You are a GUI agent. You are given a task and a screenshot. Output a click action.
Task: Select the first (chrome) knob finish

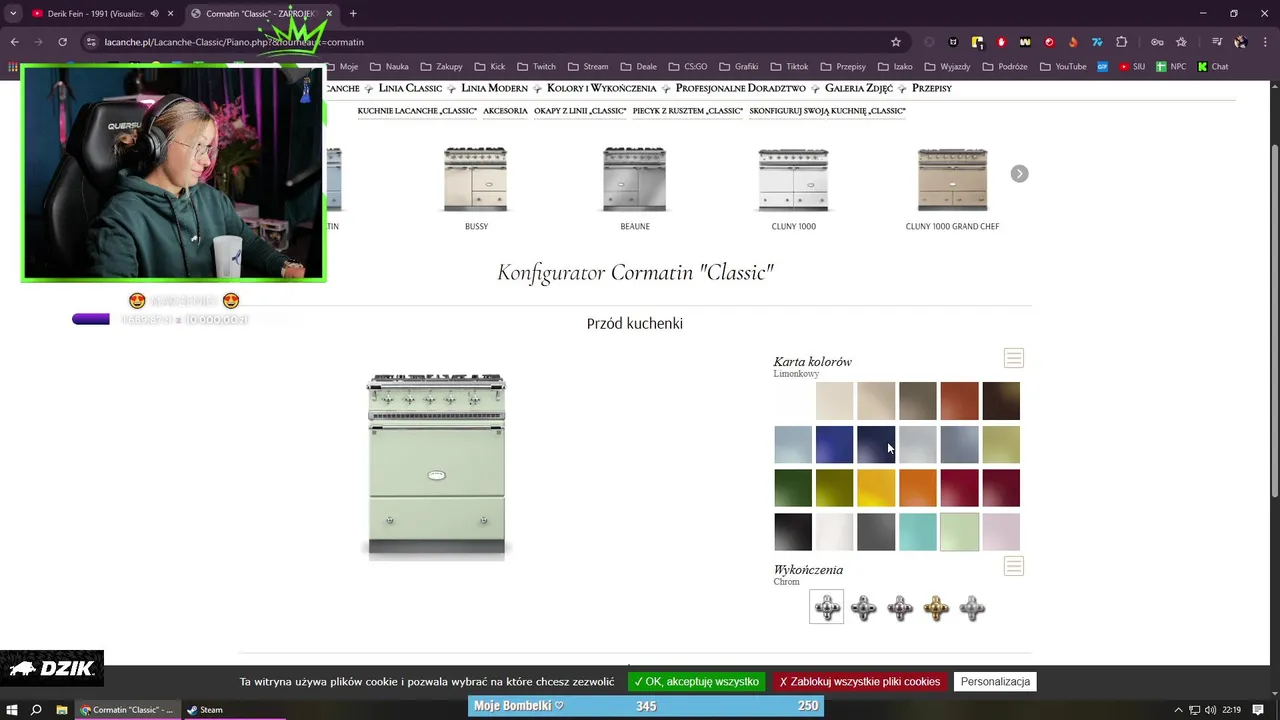point(827,607)
